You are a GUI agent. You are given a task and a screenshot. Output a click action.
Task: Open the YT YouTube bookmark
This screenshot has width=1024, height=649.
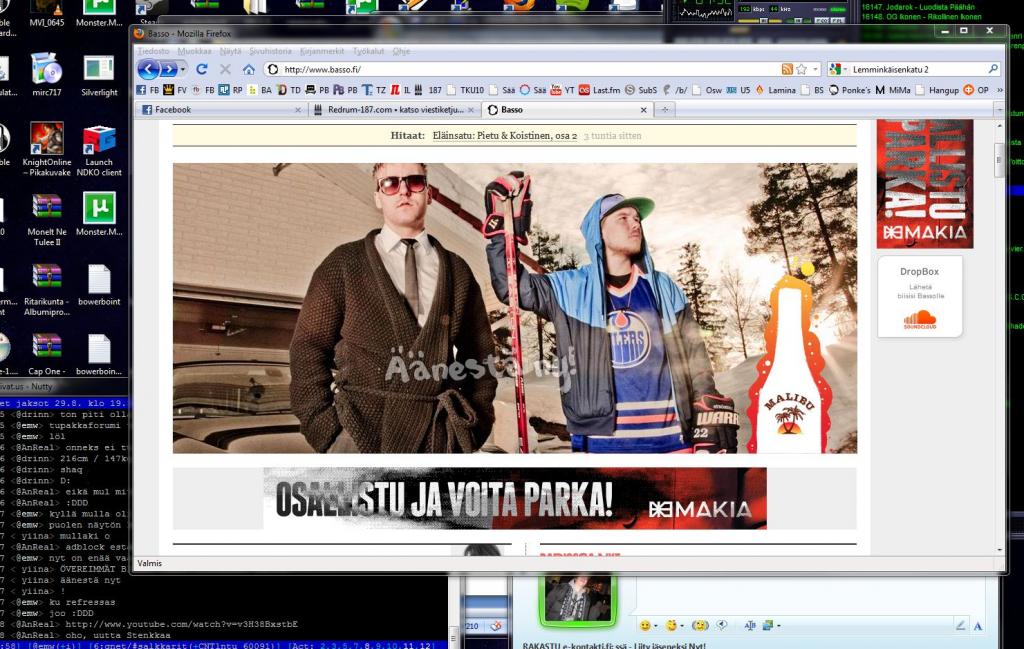coord(562,90)
